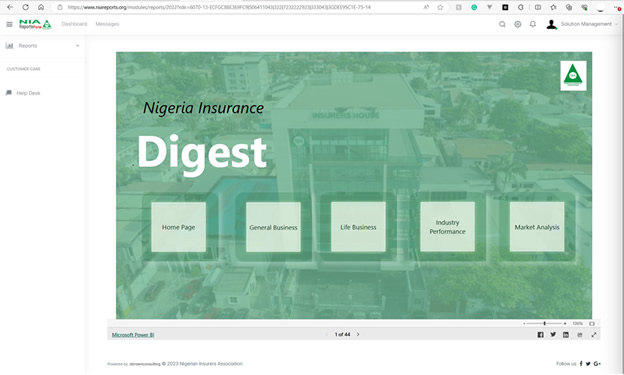Open the notifications bell icon

click(532, 24)
